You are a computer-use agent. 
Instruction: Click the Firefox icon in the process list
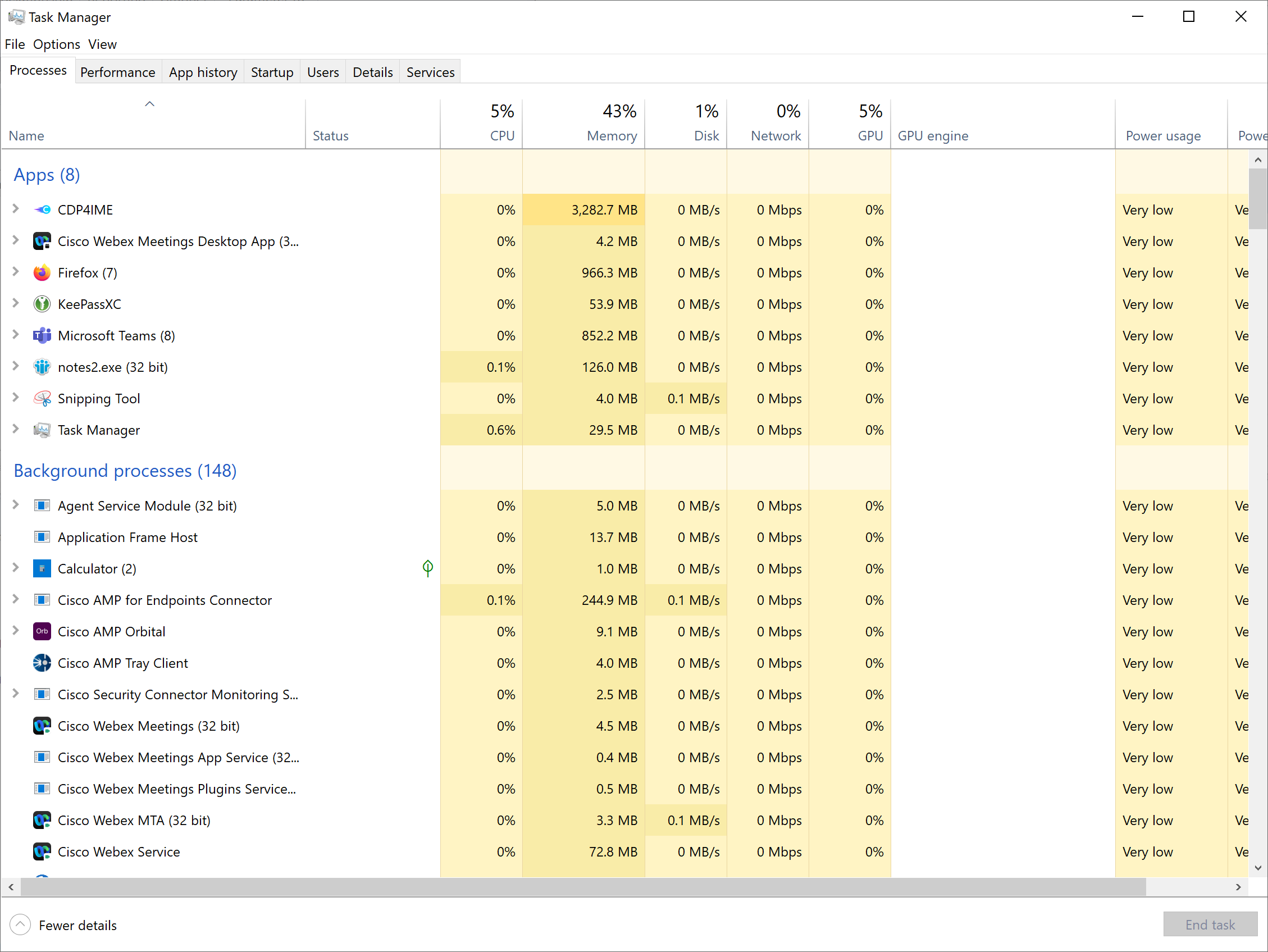(x=42, y=272)
